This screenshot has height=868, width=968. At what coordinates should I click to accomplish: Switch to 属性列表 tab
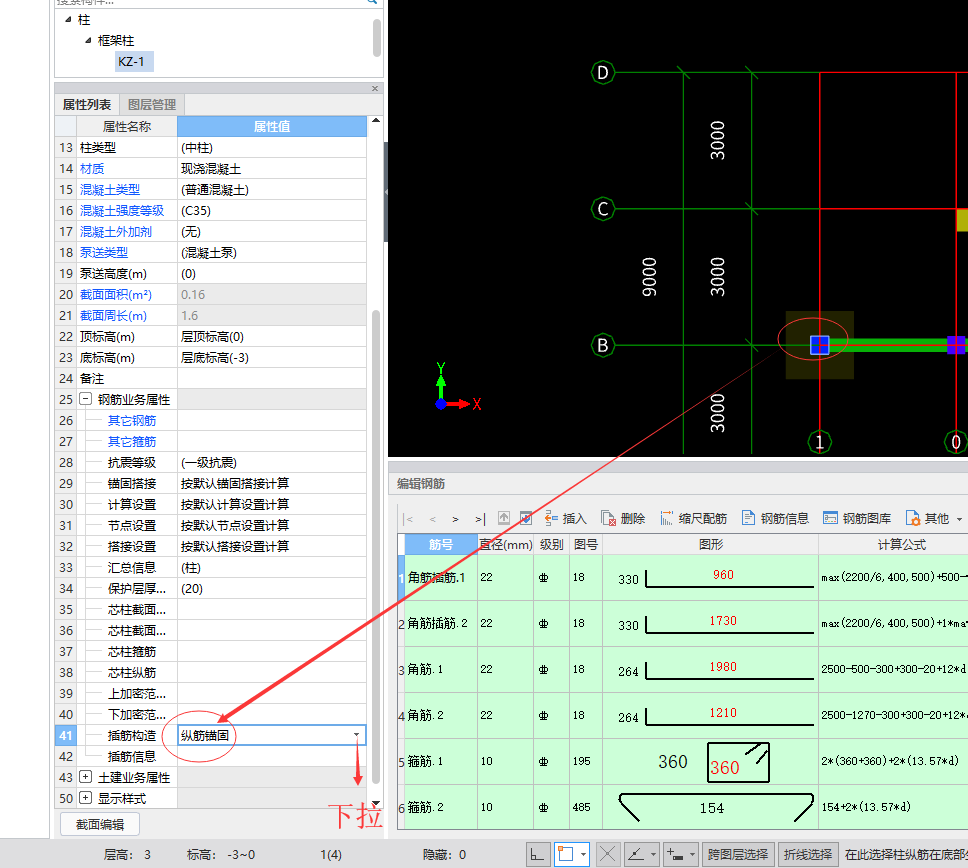(x=86, y=104)
